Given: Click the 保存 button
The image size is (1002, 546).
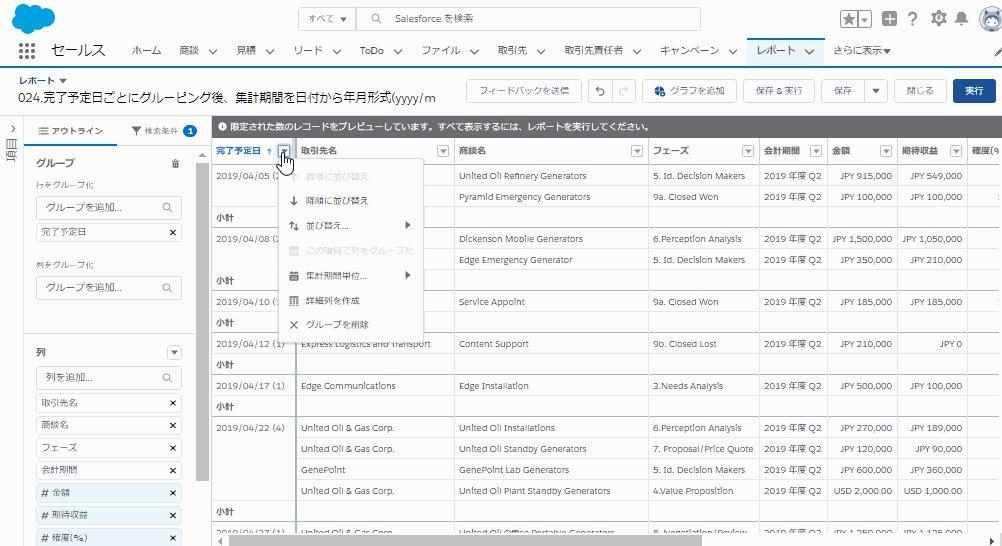Looking at the screenshot, I should [x=843, y=91].
